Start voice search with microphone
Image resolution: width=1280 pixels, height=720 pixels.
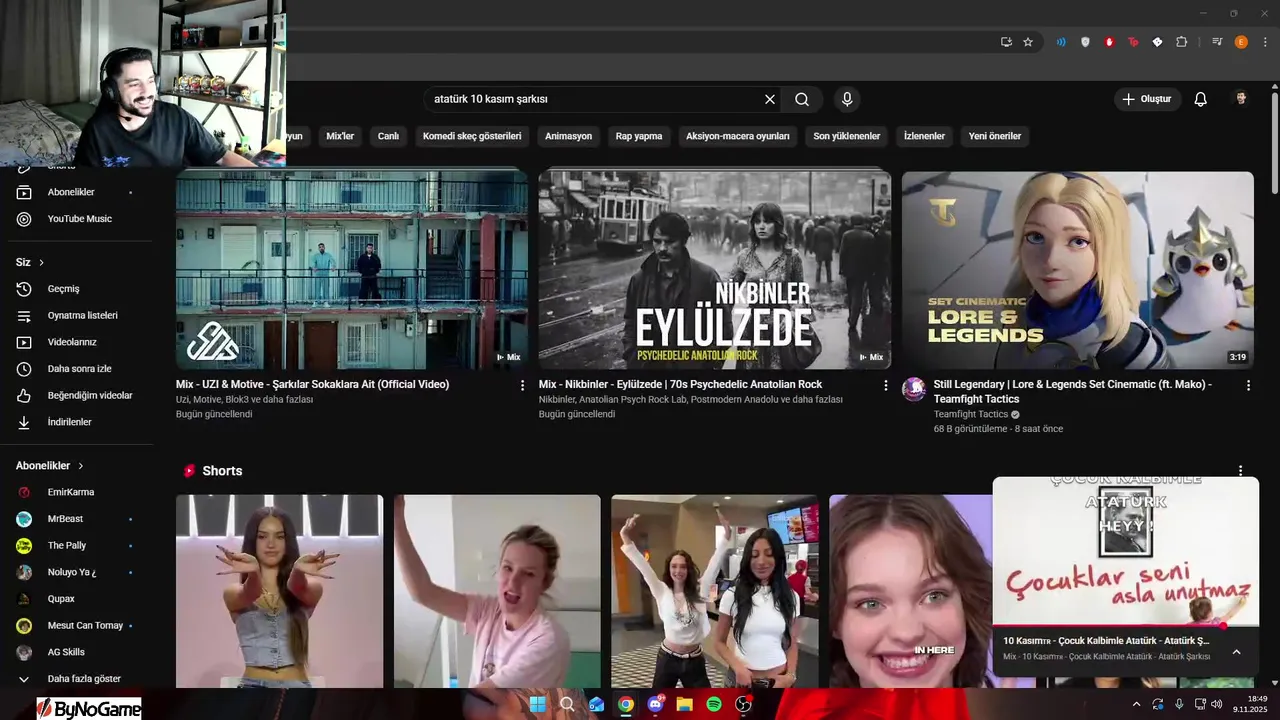click(847, 99)
